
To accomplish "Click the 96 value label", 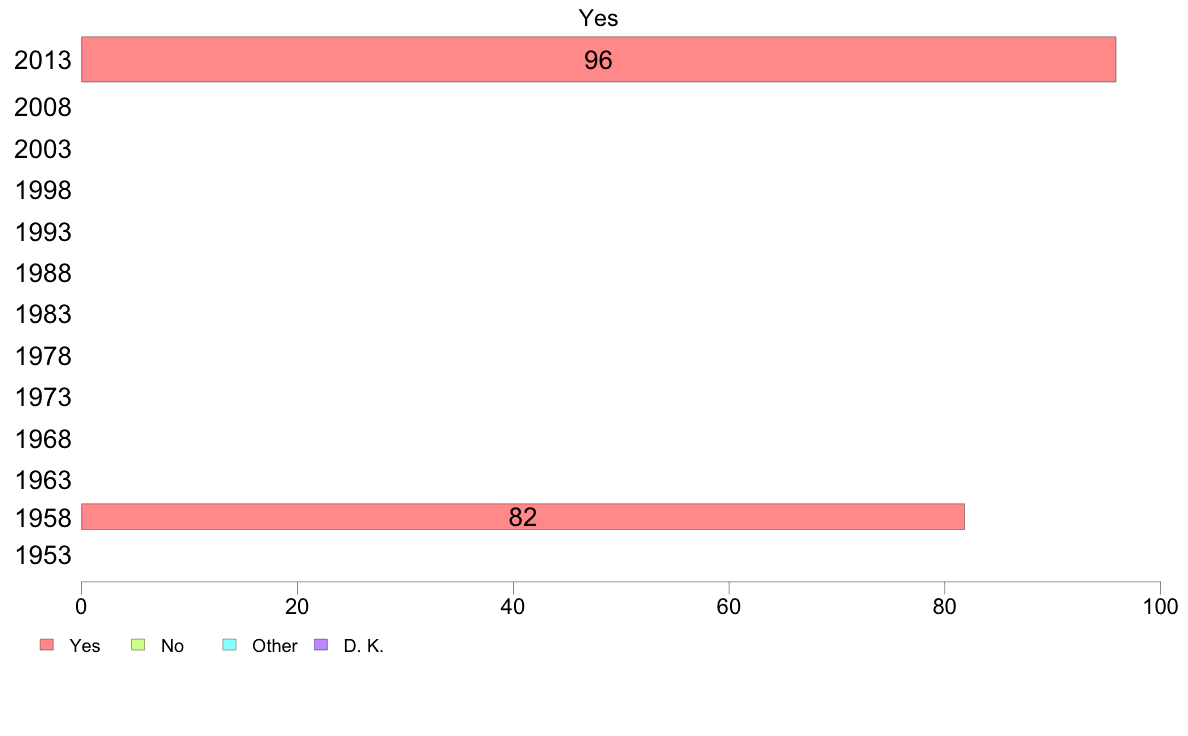I will coord(598,61).
